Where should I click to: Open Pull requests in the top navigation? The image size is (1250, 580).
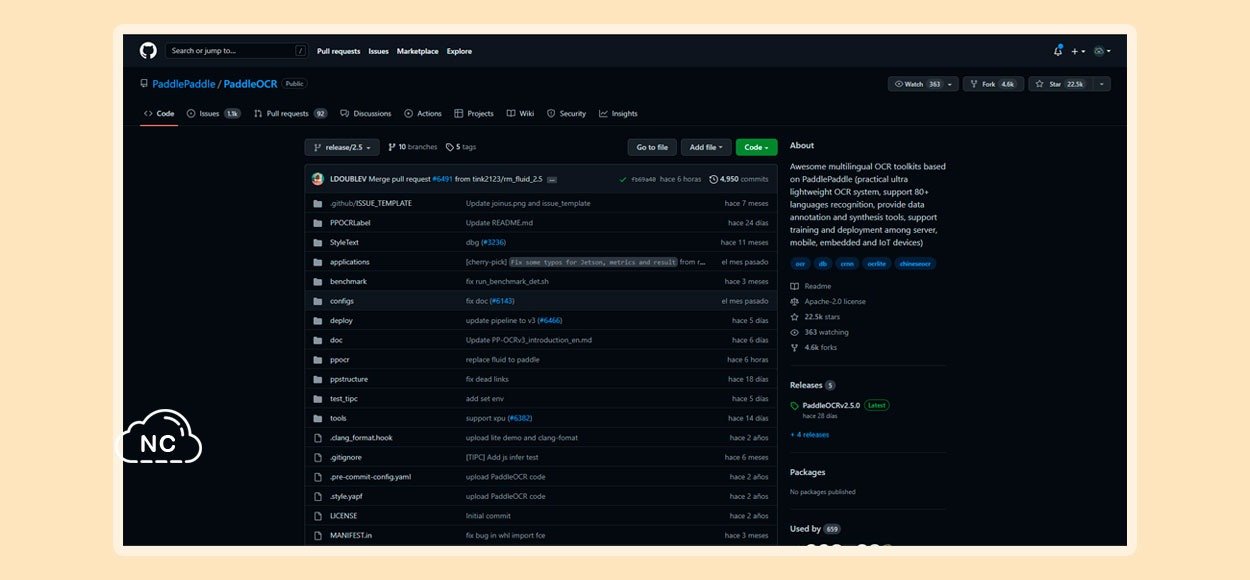338,51
